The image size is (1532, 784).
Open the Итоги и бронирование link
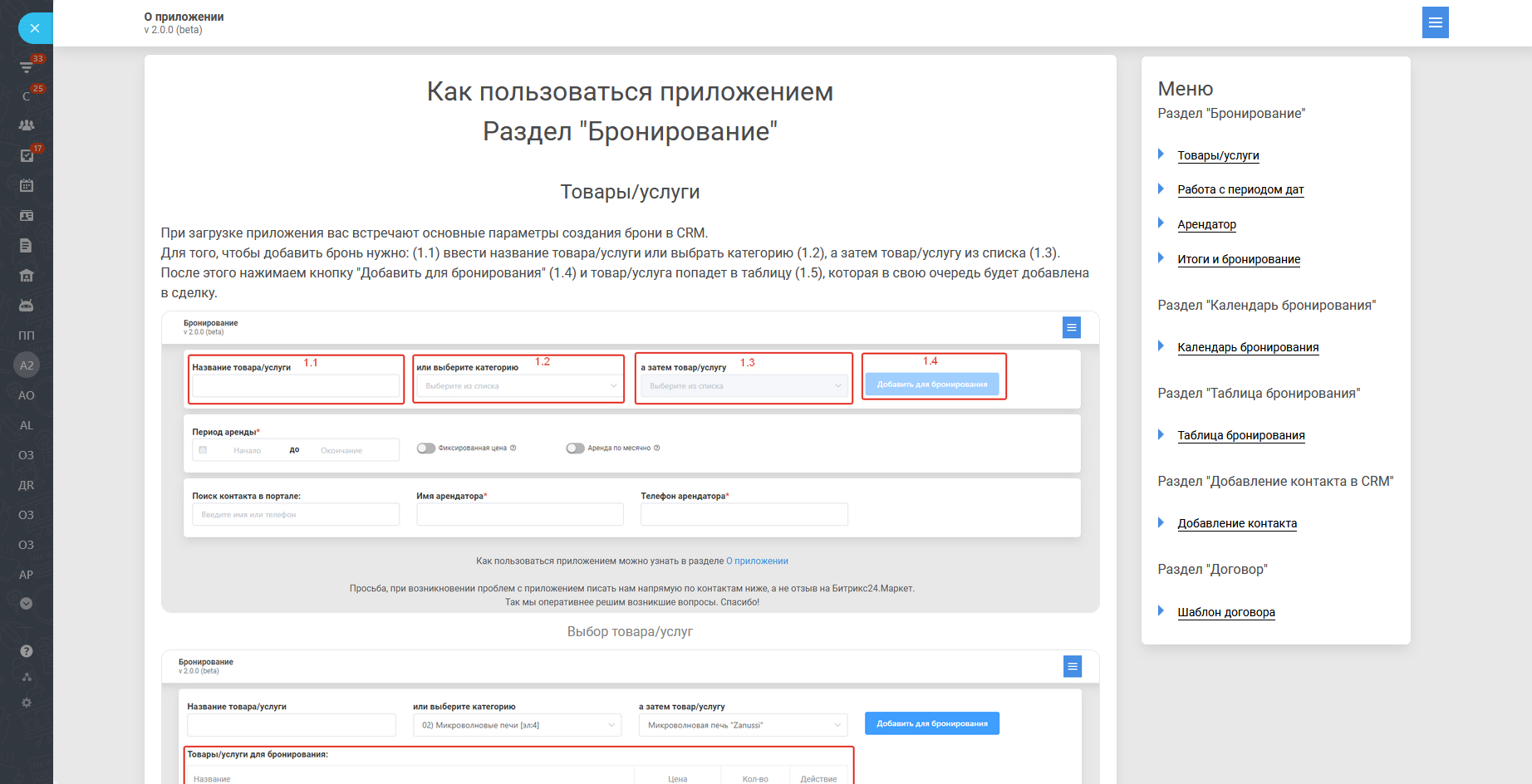(1239, 259)
